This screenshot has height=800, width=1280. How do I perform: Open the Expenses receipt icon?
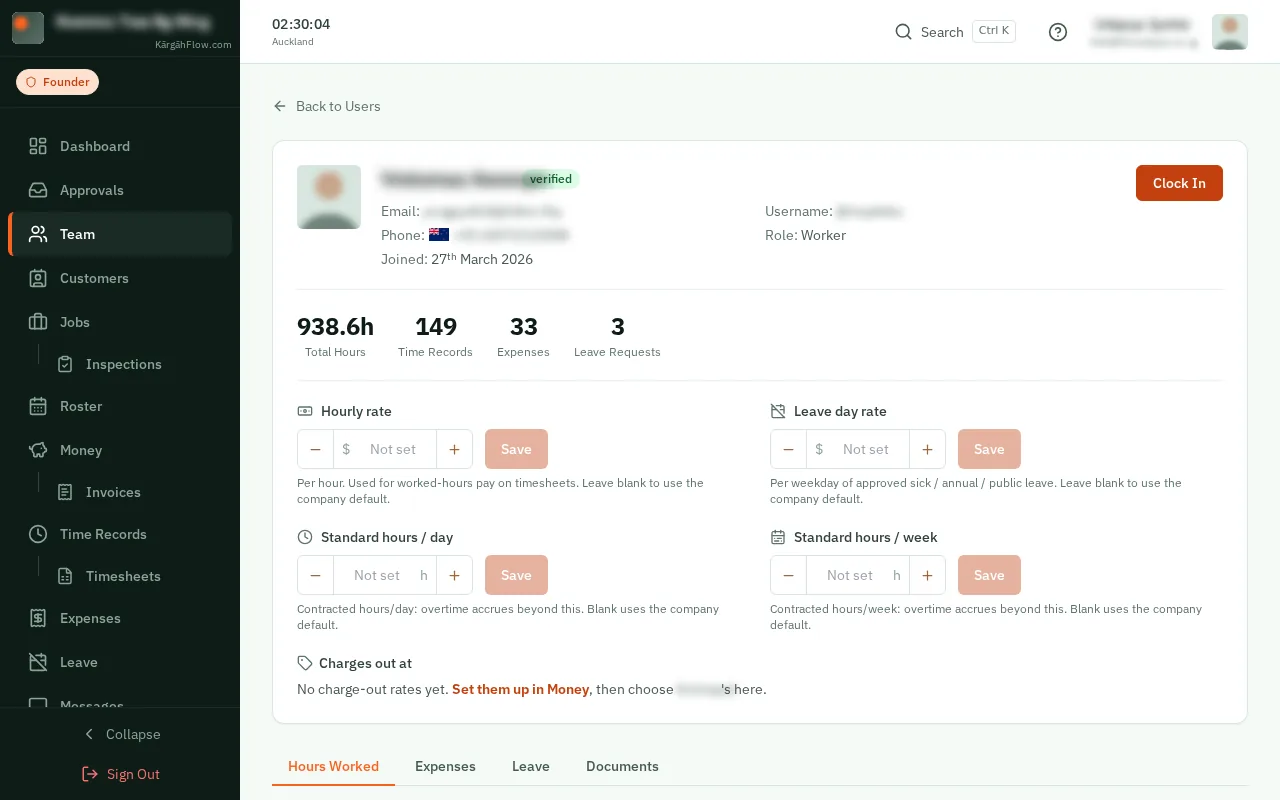coord(38,618)
